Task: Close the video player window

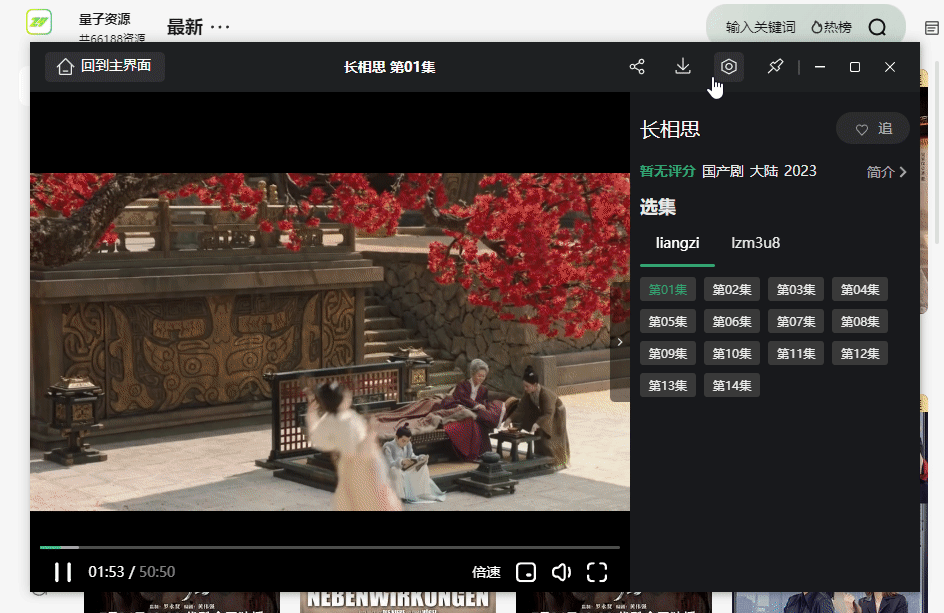Action: (890, 67)
